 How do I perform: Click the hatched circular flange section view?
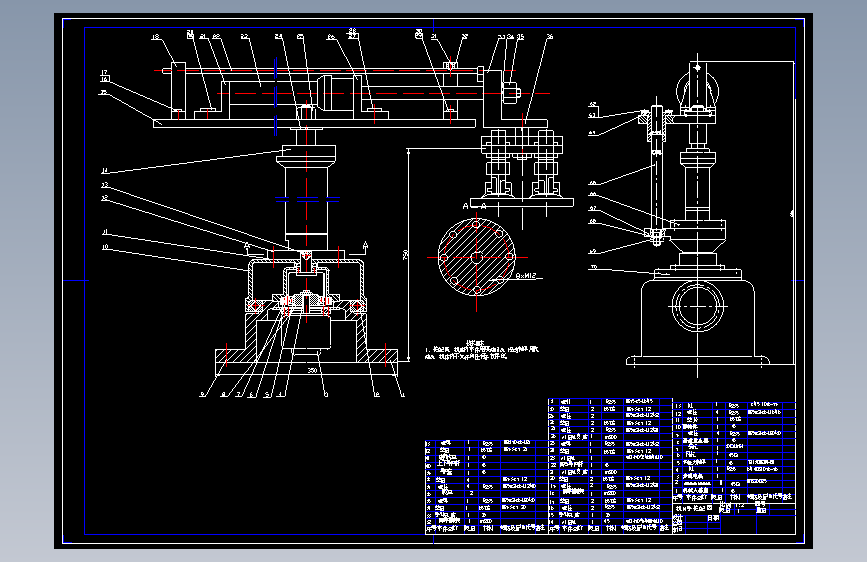click(x=477, y=257)
